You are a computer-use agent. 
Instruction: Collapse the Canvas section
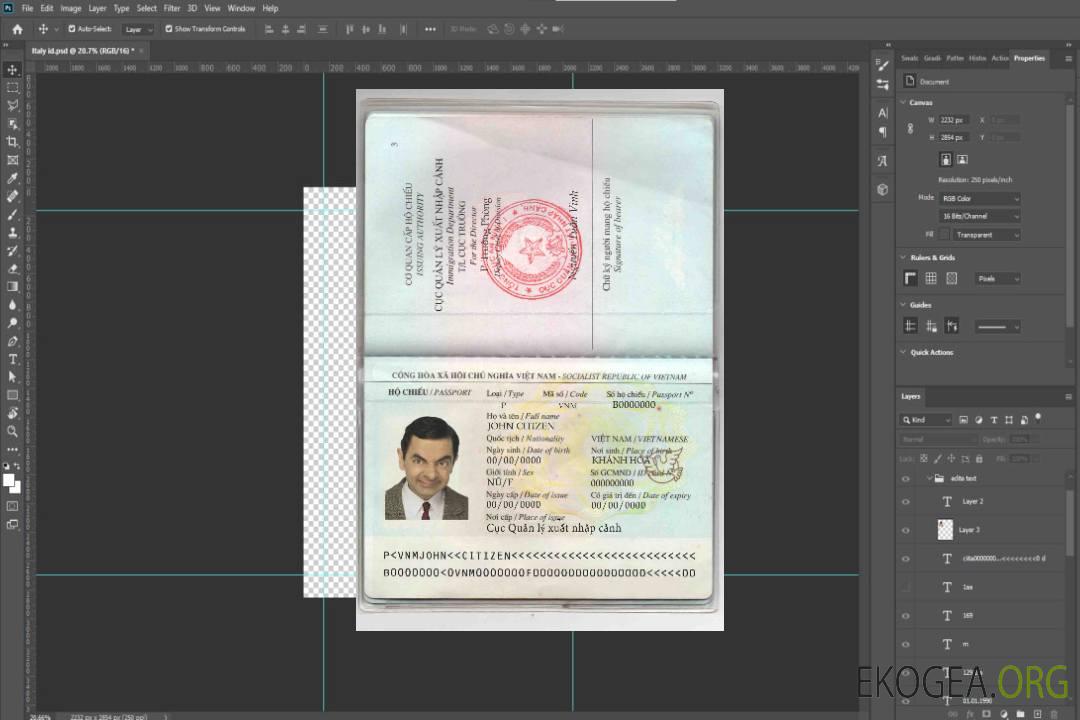[903, 102]
